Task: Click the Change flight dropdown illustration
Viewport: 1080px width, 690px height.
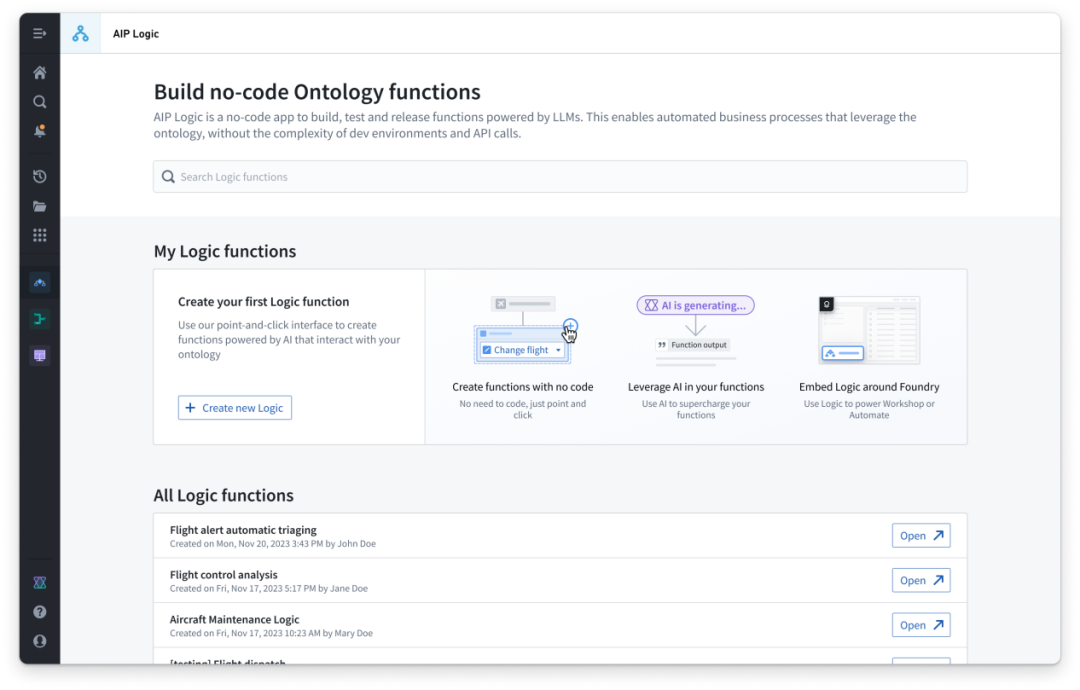Action: [522, 350]
